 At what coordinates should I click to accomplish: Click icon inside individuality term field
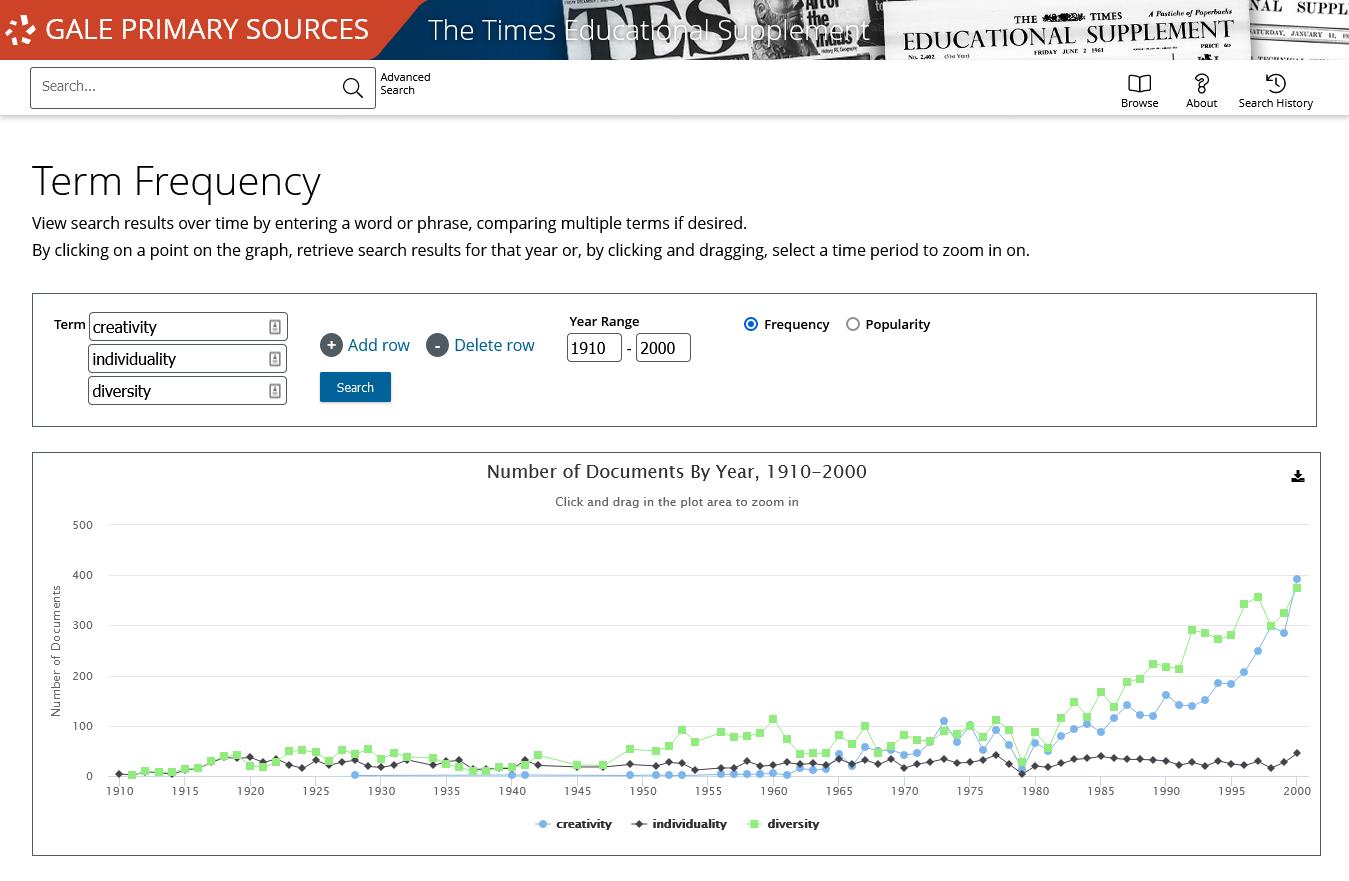click(x=275, y=359)
